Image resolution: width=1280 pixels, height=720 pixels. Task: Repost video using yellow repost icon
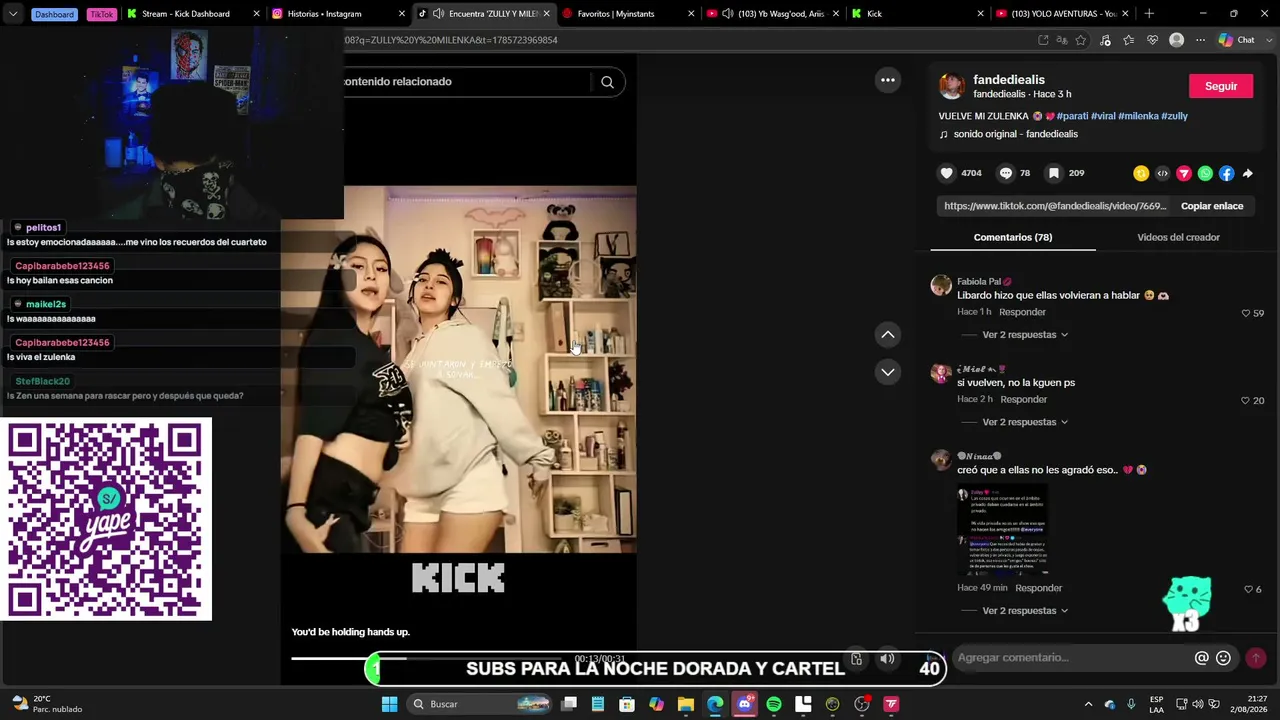coord(1141,173)
